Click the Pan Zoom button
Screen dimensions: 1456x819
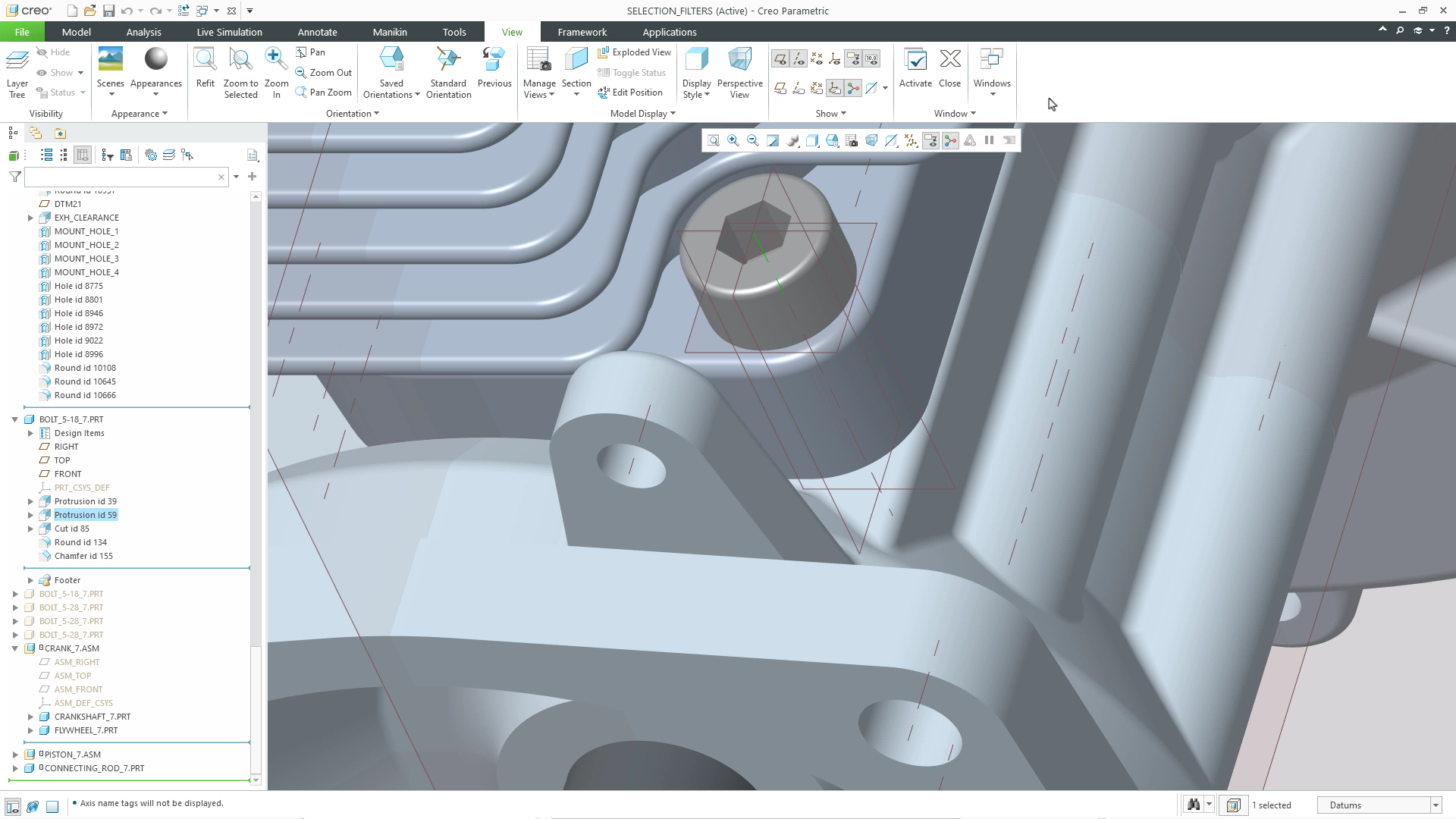coord(324,93)
